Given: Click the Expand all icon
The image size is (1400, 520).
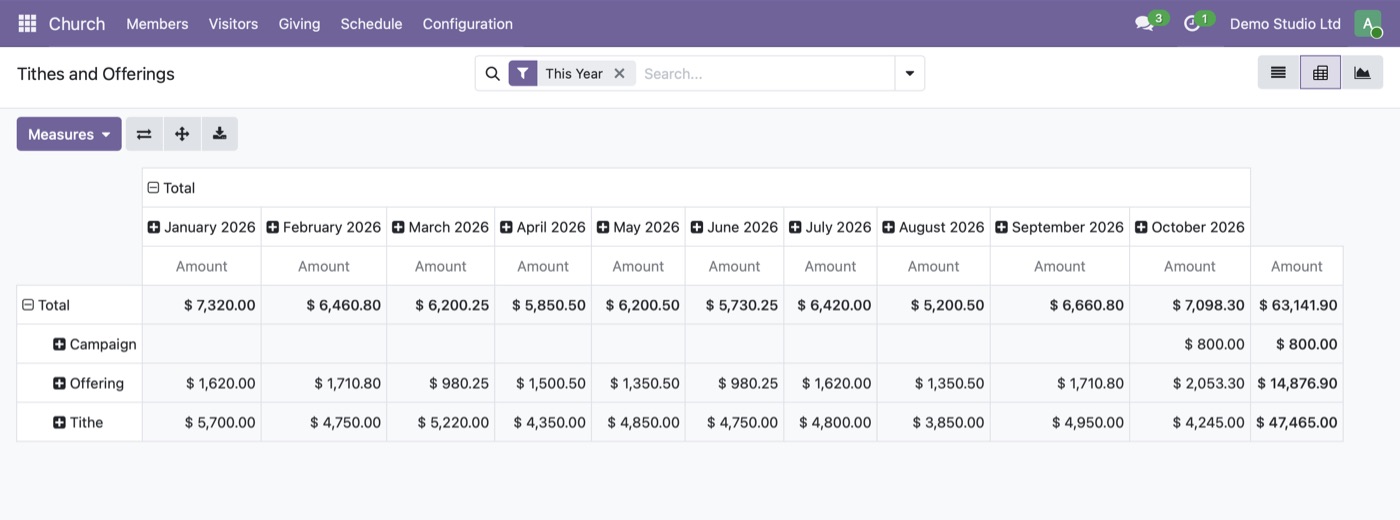Looking at the screenshot, I should pyautogui.click(x=182, y=134).
